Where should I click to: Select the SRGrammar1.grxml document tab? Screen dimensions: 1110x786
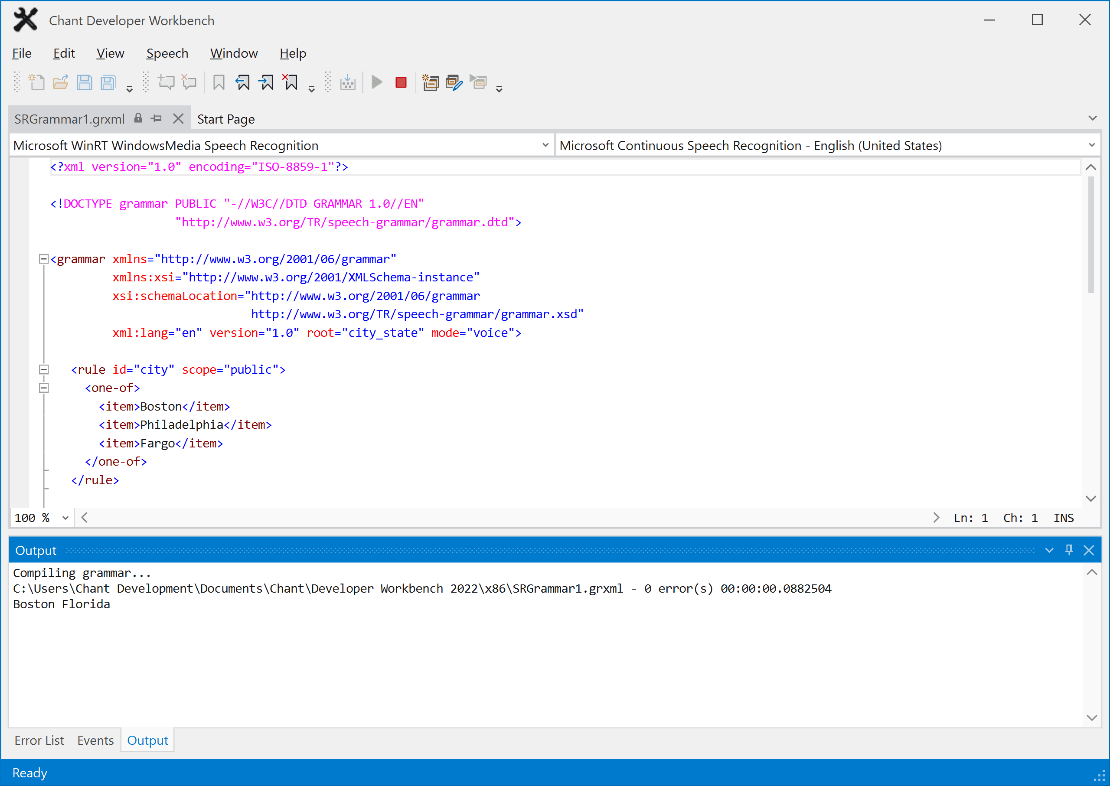pos(69,119)
